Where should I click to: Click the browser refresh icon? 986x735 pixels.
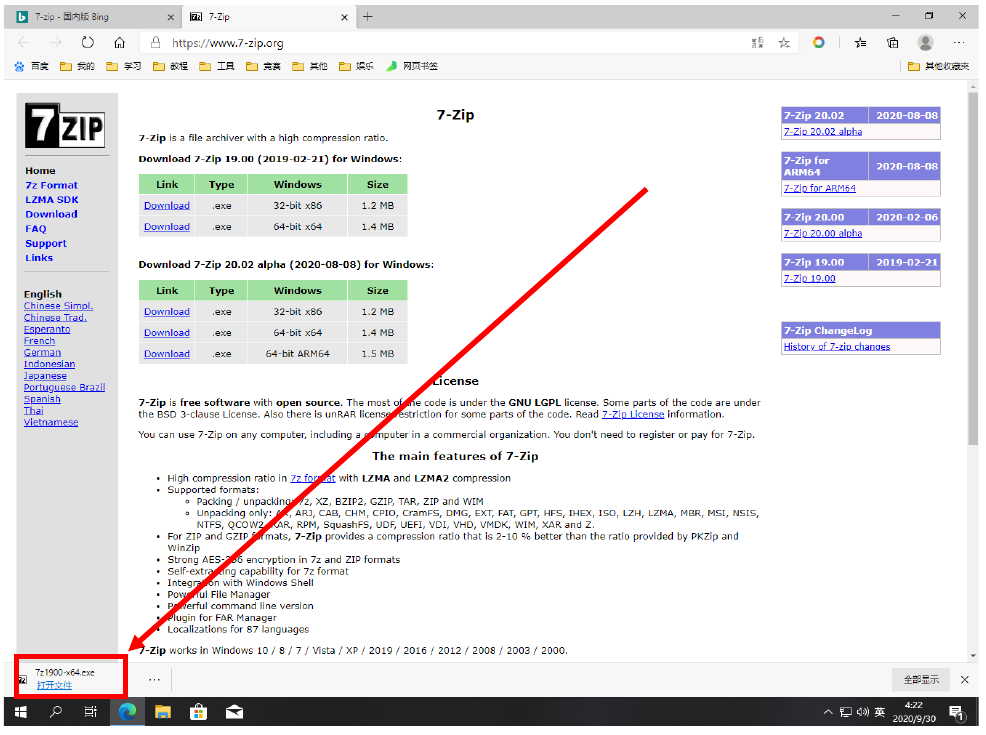[x=87, y=43]
